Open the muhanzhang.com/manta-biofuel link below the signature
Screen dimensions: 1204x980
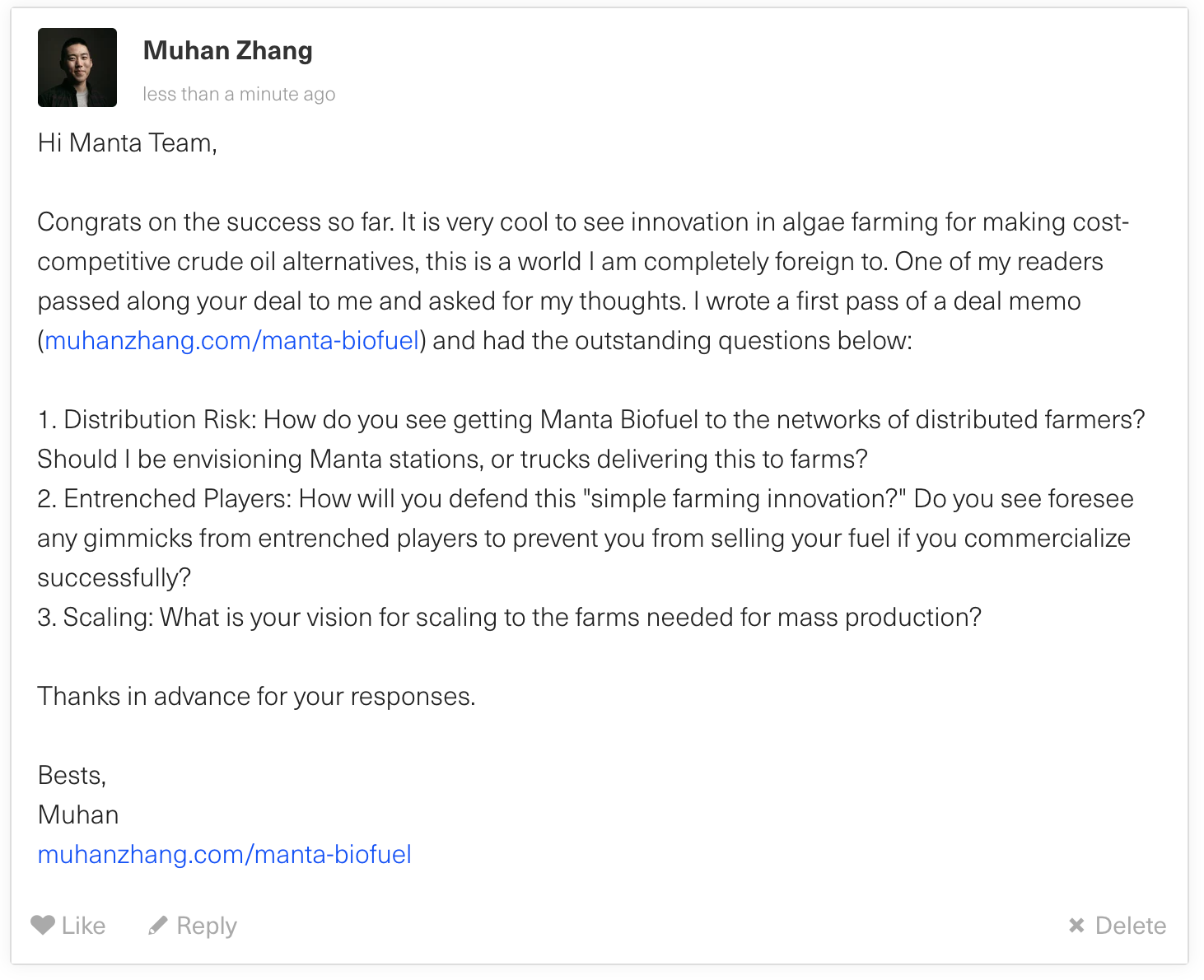[225, 854]
